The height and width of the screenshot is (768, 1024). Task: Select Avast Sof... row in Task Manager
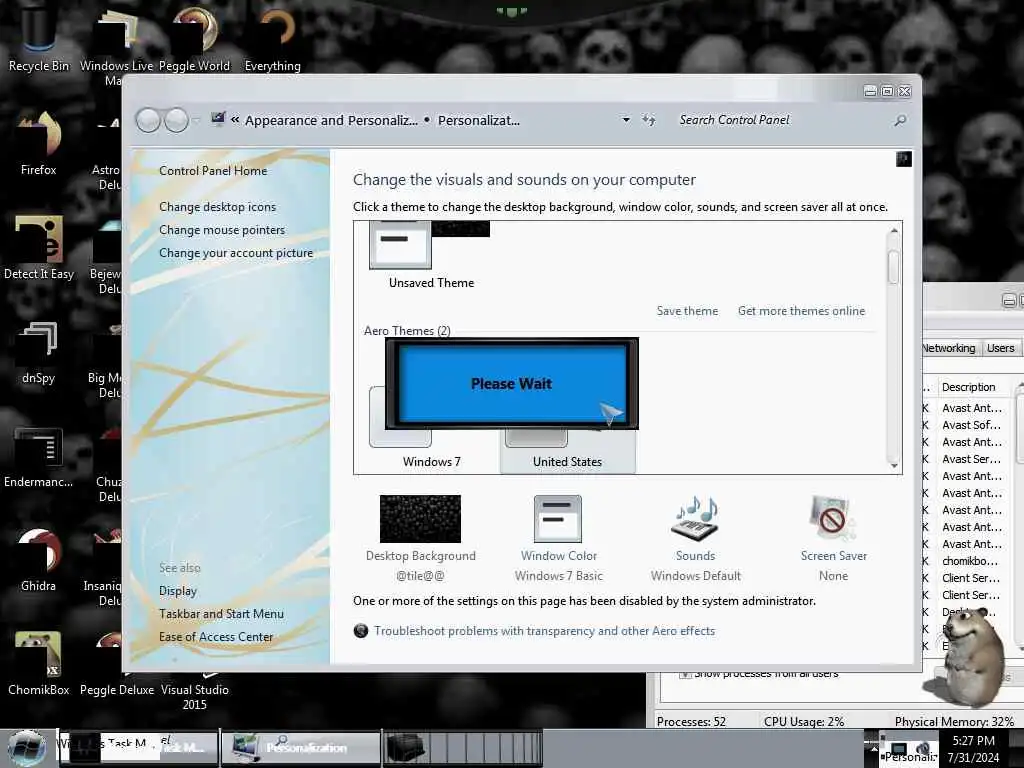point(970,425)
